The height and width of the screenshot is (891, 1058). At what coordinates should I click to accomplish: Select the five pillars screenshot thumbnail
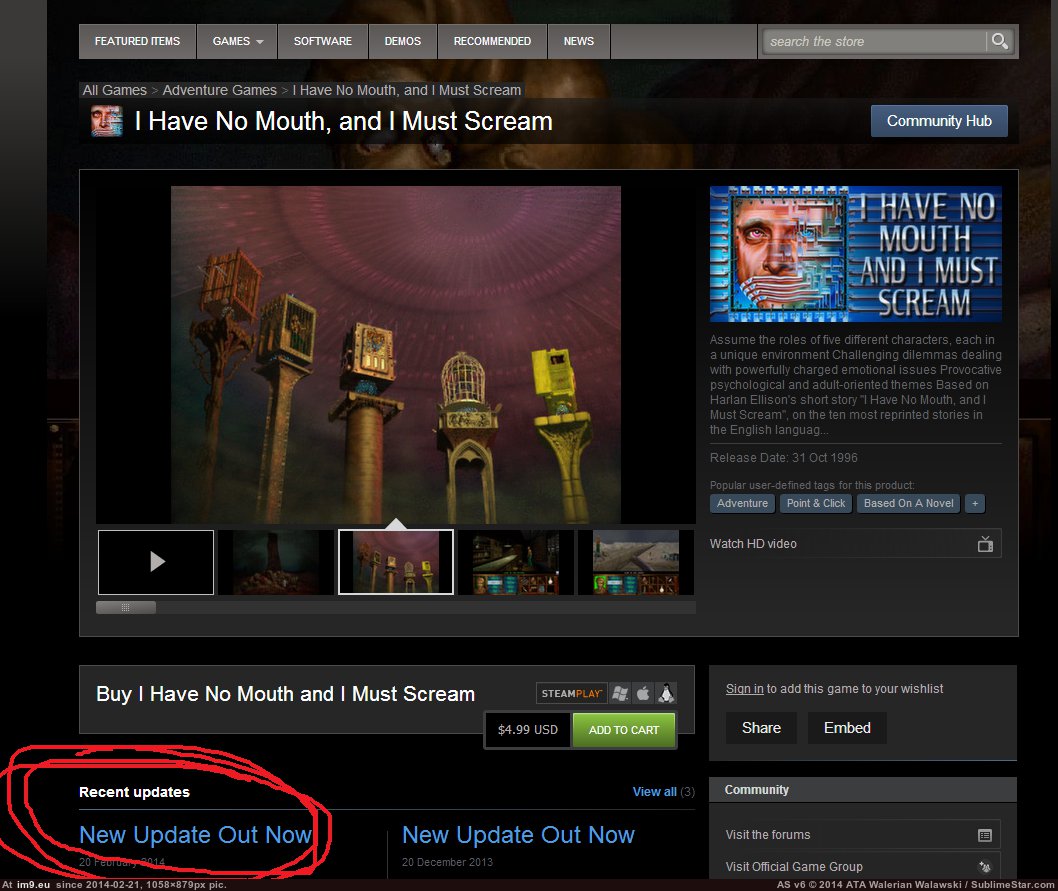point(395,562)
